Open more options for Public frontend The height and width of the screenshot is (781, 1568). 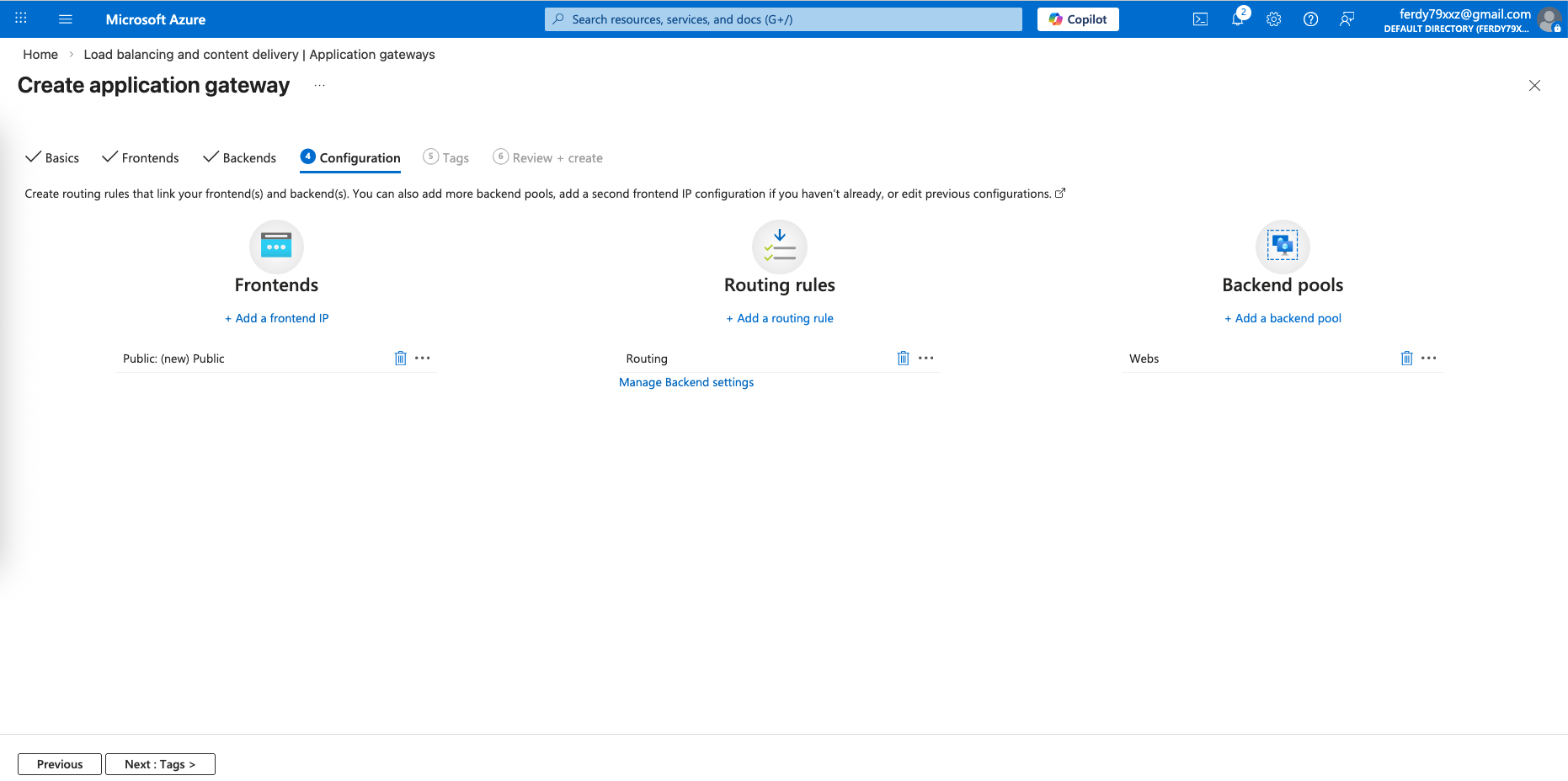point(423,359)
